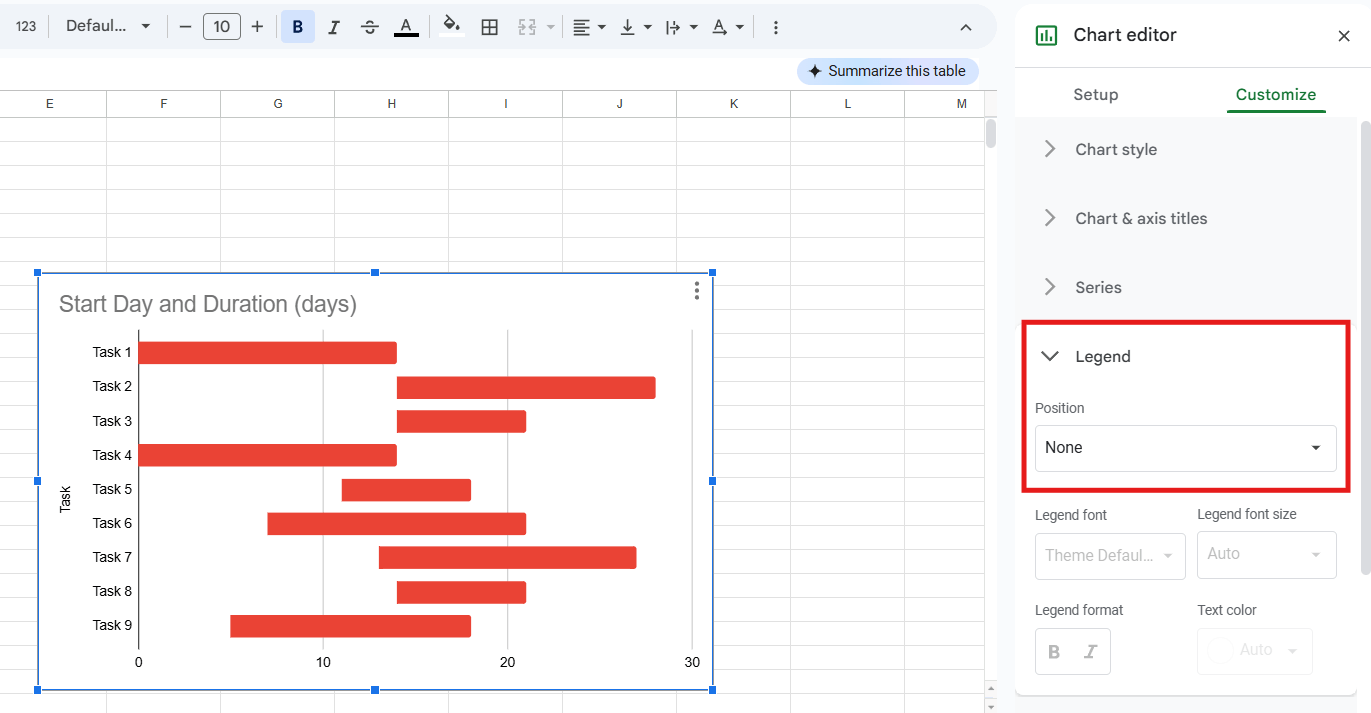Close the Chart editor panel
This screenshot has width=1371, height=713.
coord(1344,36)
